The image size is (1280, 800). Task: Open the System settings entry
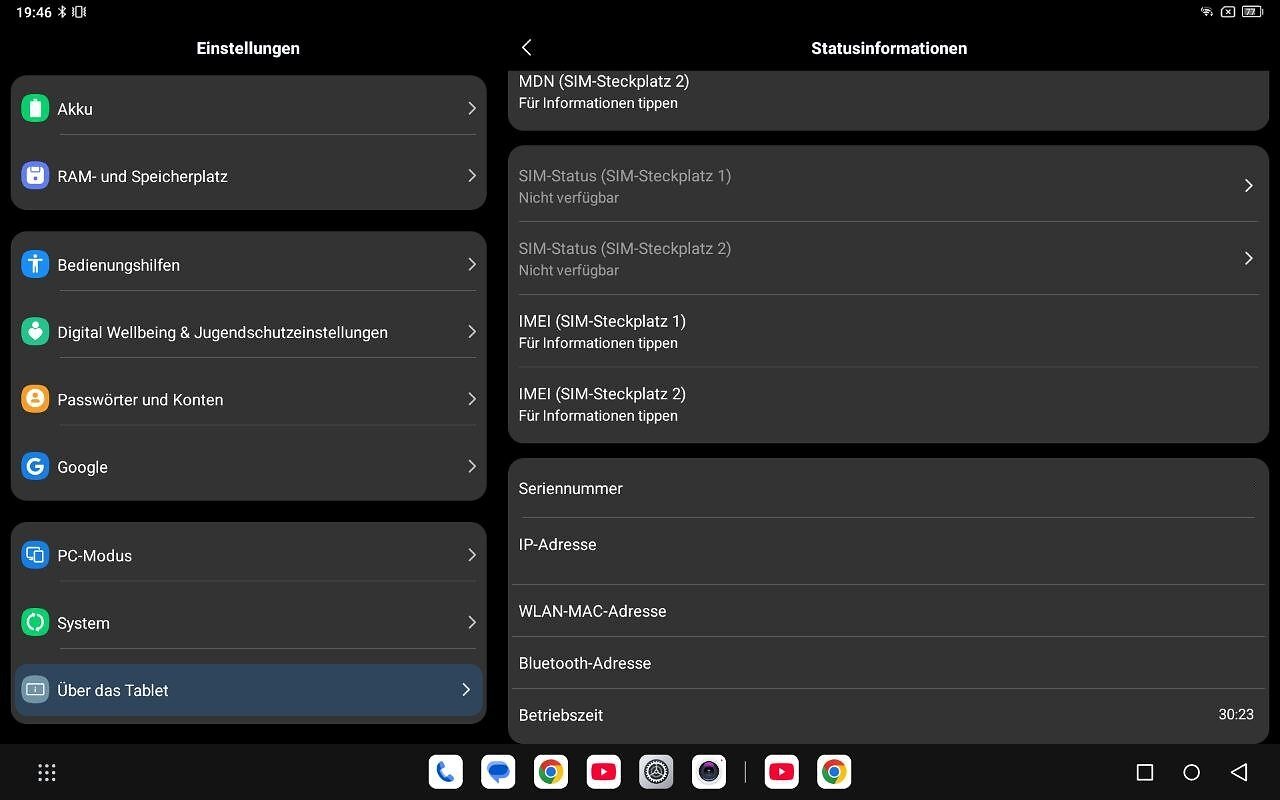248,622
